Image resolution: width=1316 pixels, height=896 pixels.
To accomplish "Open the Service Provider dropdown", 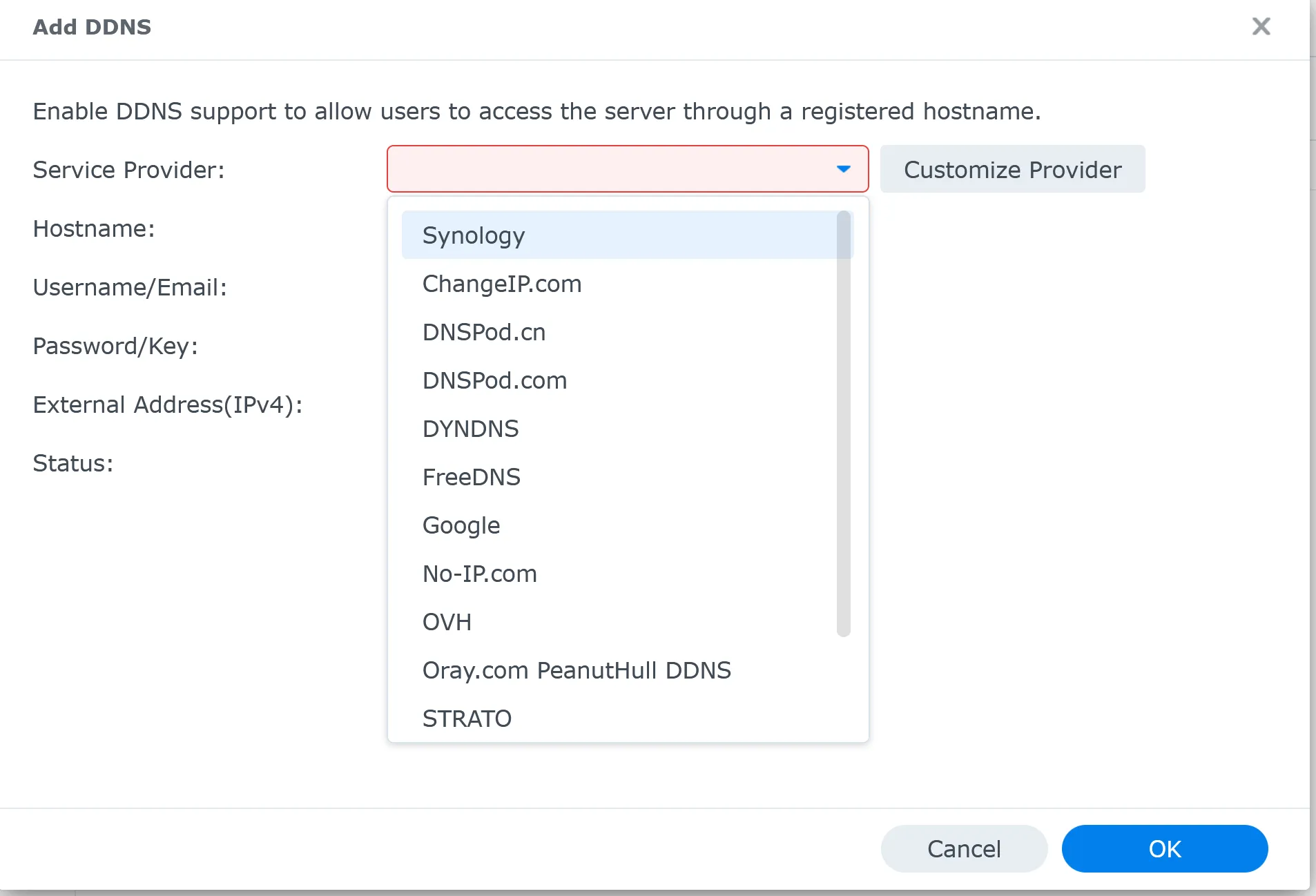I will click(x=626, y=168).
